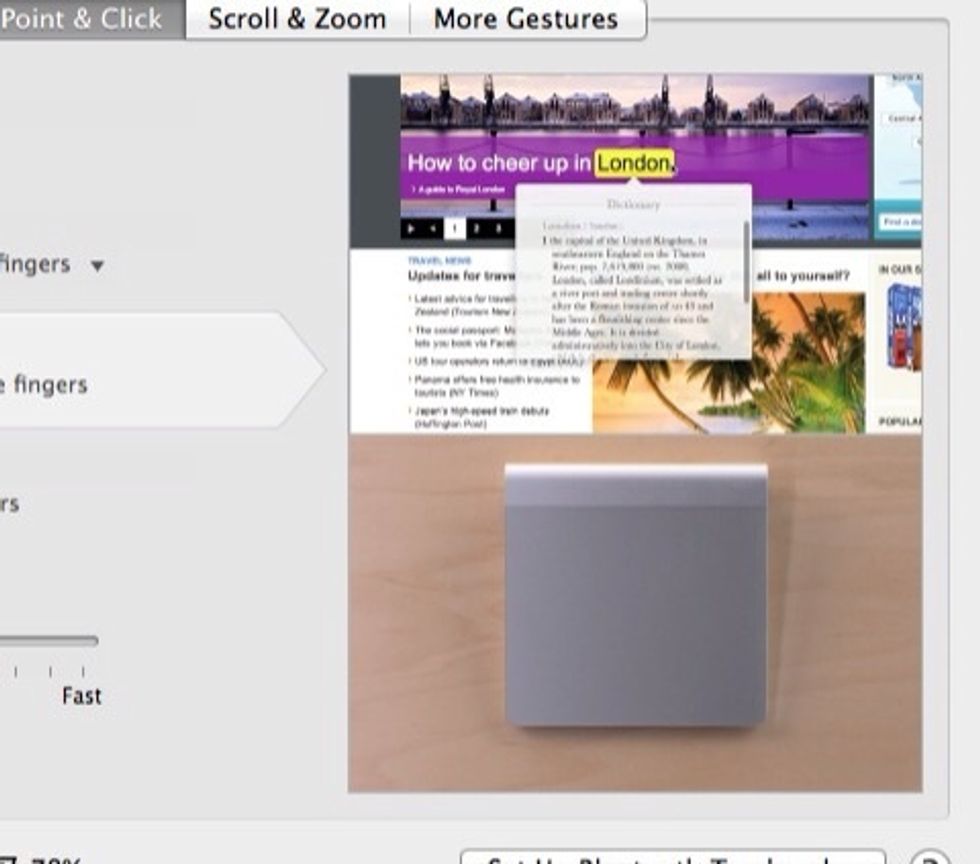Switch to the Point & Click tab
980x864 pixels.
[85, 19]
